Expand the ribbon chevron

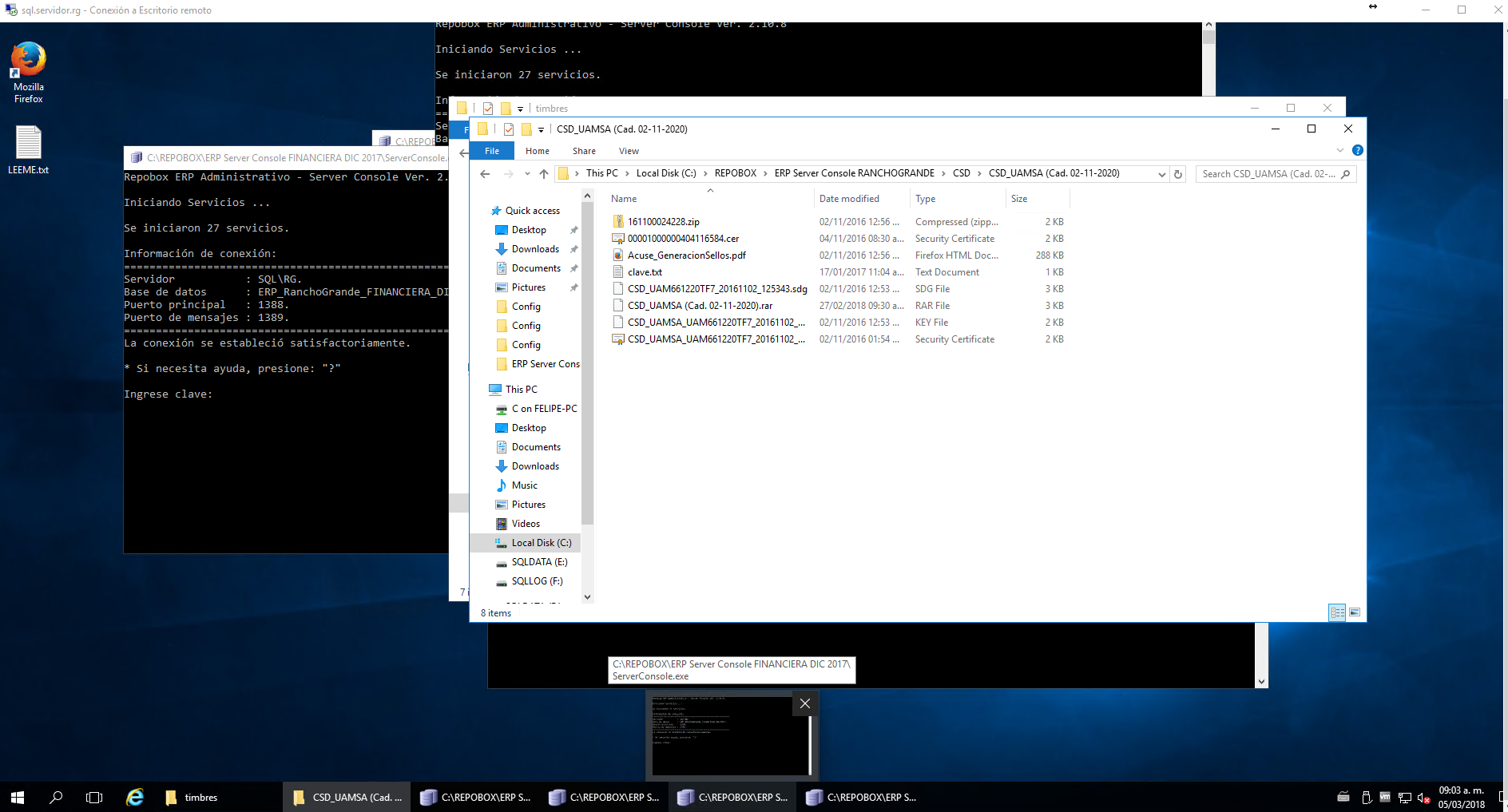[x=1340, y=150]
